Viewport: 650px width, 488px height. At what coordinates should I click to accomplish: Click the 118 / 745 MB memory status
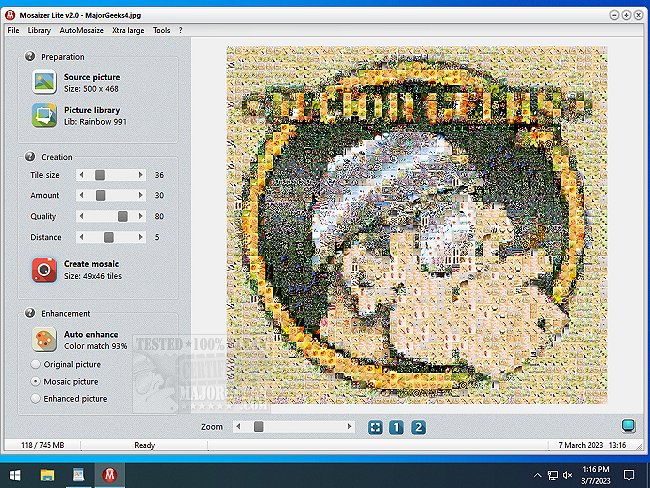tap(43, 445)
